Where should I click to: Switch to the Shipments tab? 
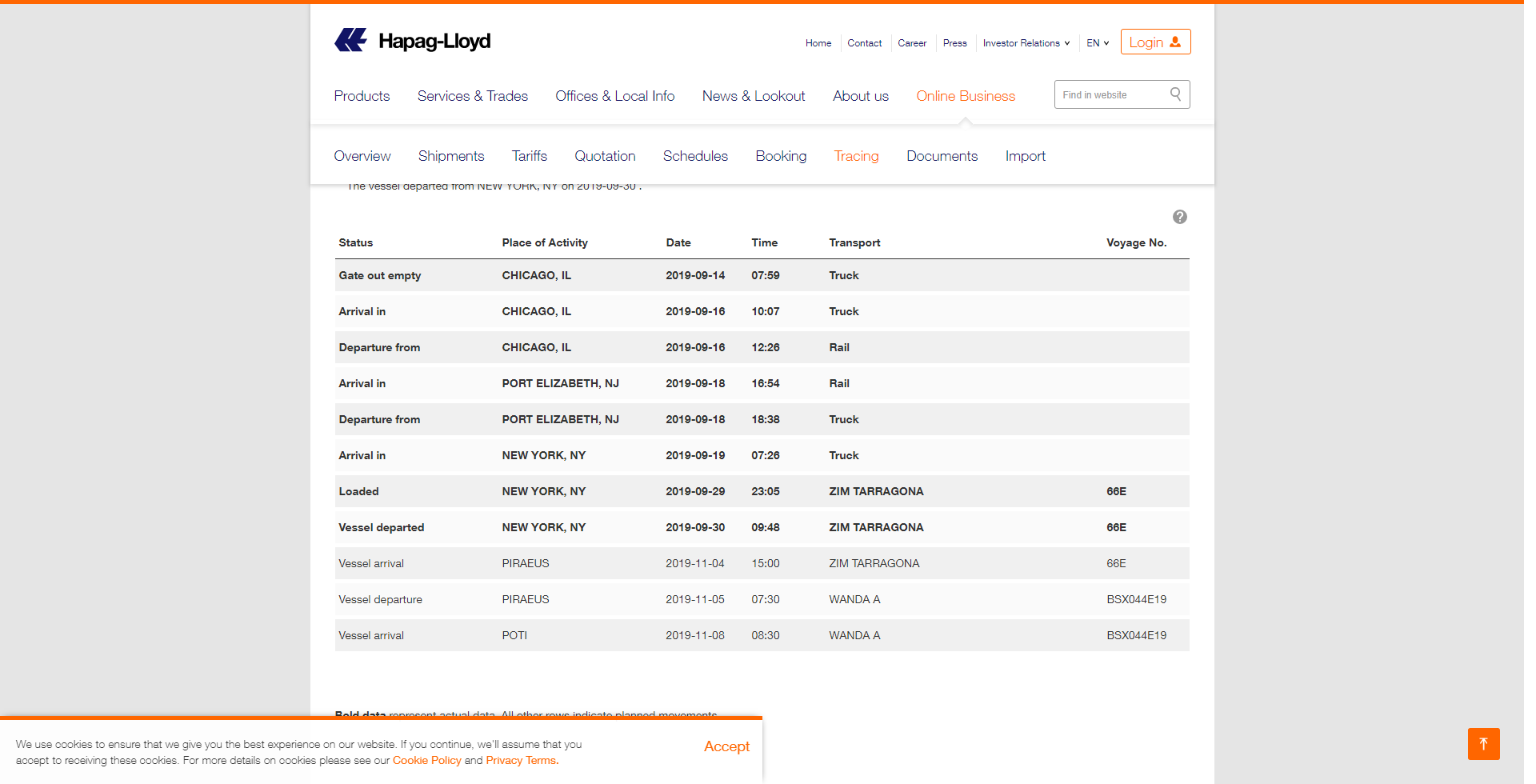[450, 156]
